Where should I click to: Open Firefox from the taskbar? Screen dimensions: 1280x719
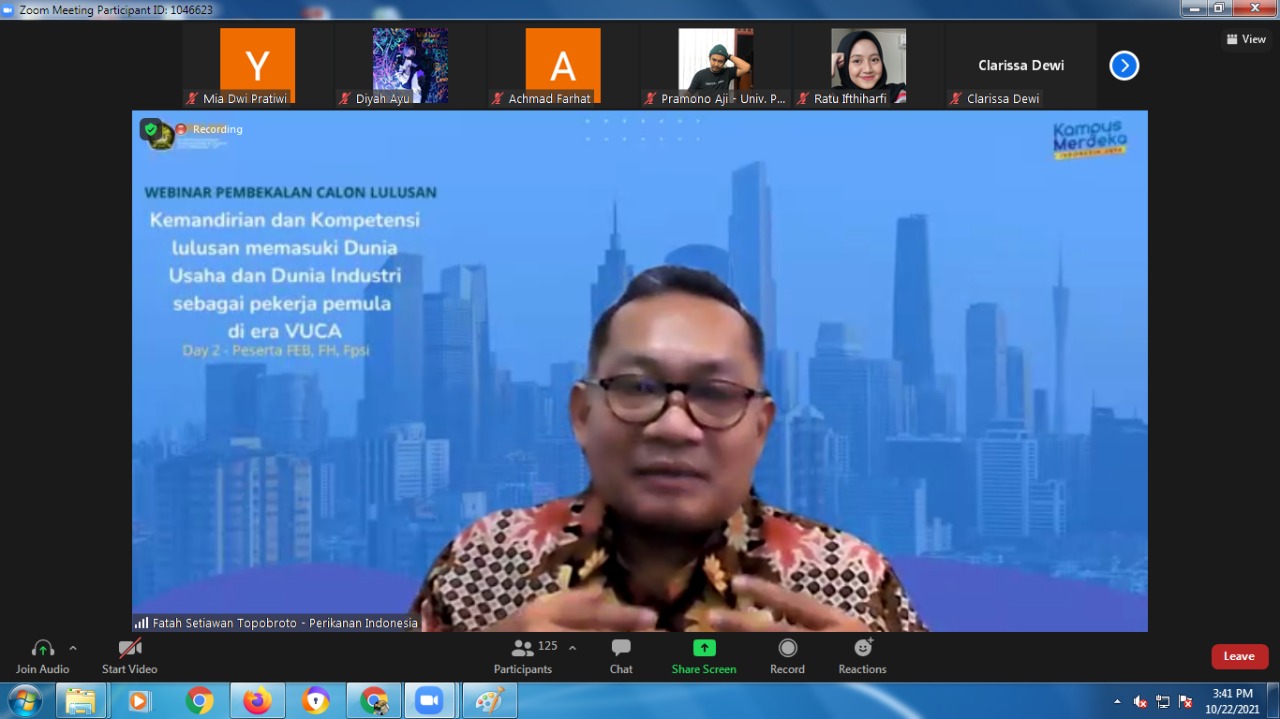[x=257, y=701]
